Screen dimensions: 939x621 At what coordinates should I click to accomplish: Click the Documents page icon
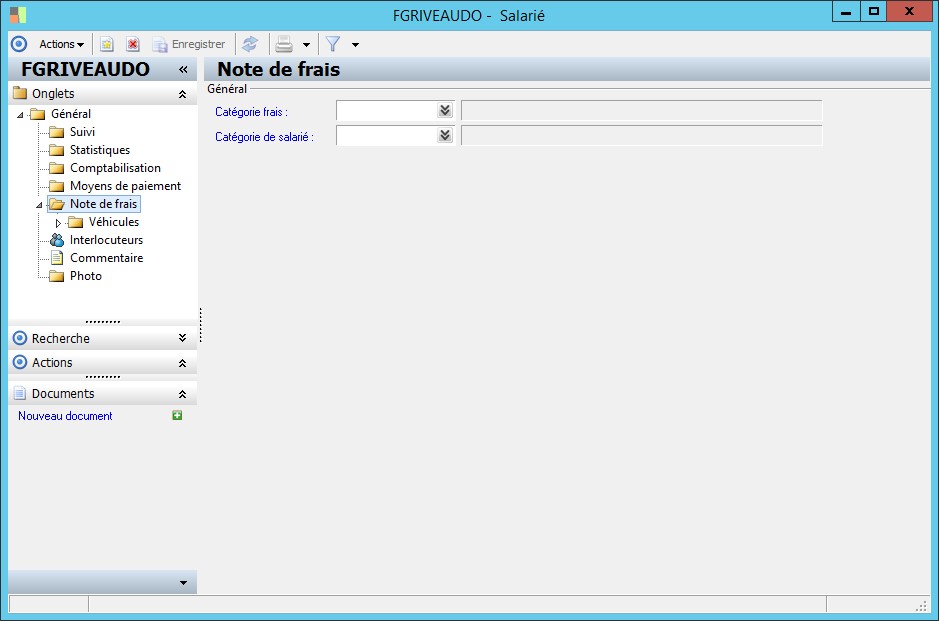pos(20,393)
